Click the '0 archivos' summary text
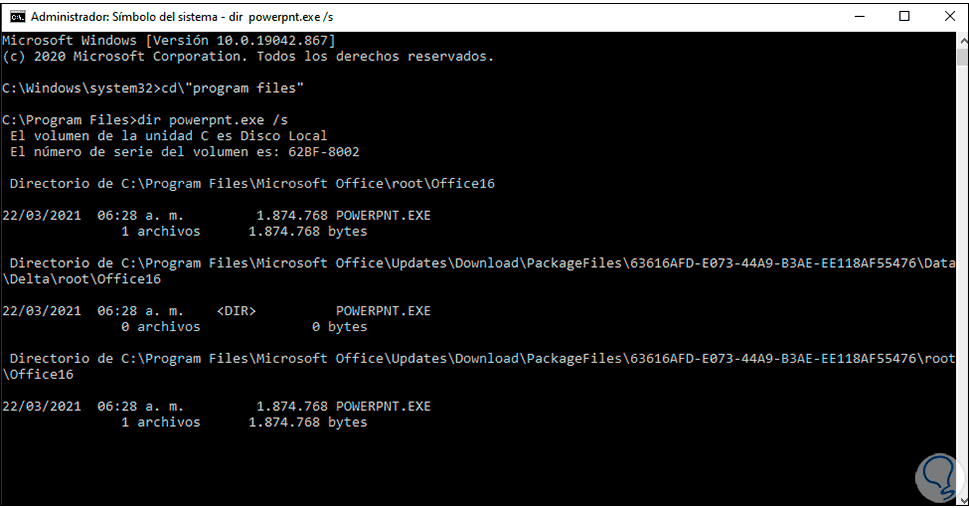The image size is (969, 508). click(x=160, y=327)
